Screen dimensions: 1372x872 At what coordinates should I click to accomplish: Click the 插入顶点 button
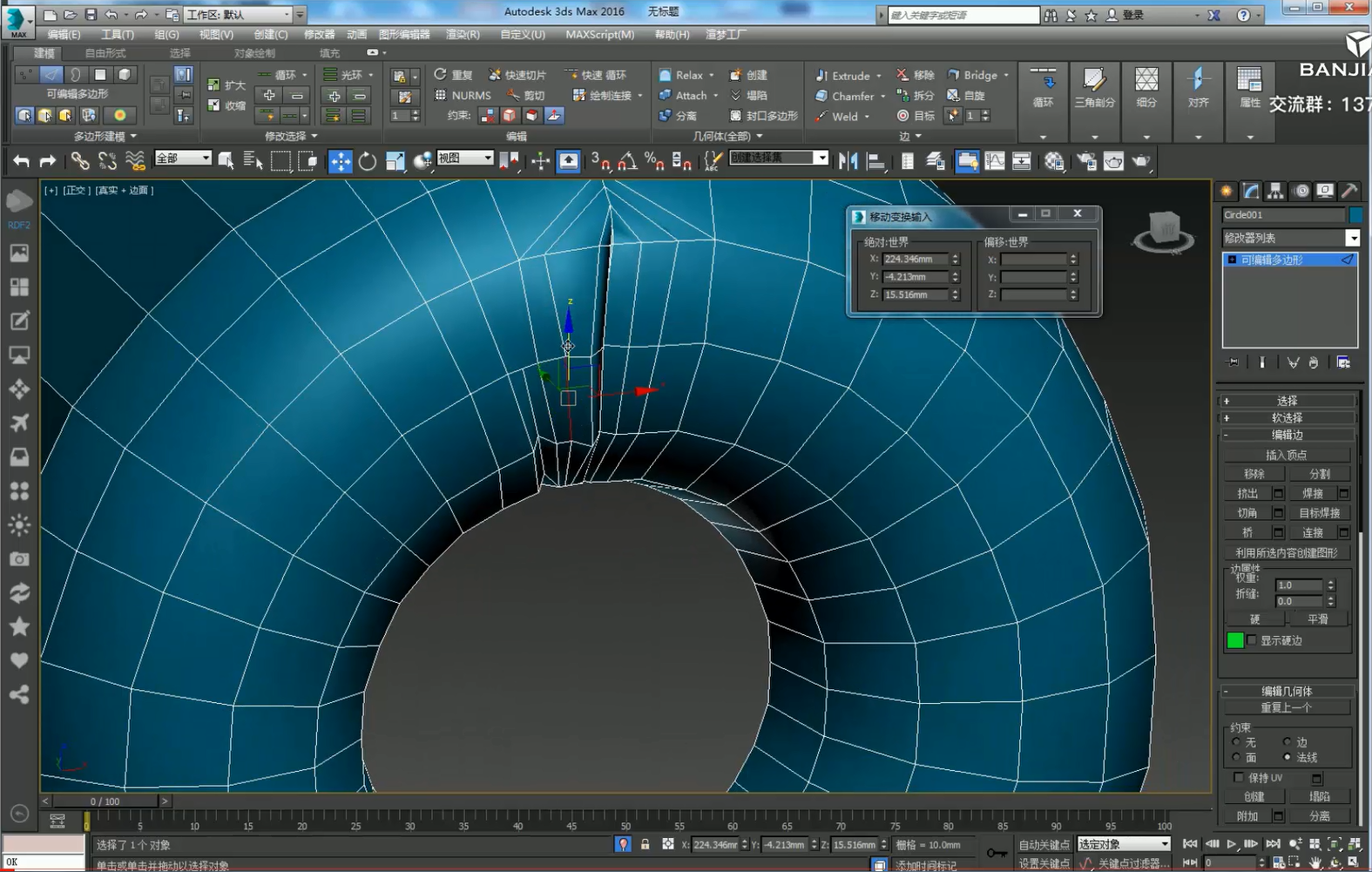pyautogui.click(x=1287, y=455)
